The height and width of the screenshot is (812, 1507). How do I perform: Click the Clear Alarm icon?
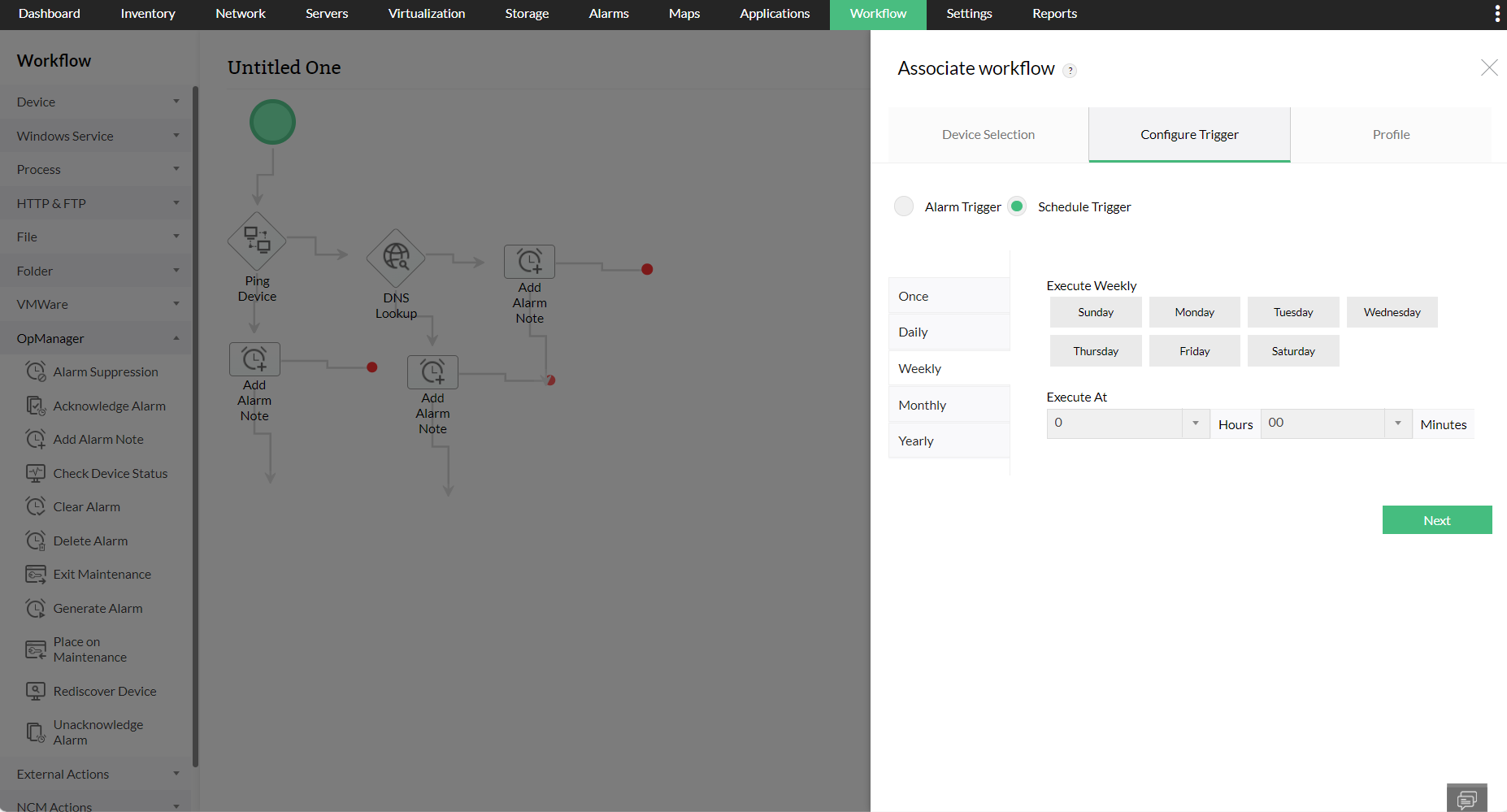[x=36, y=506]
